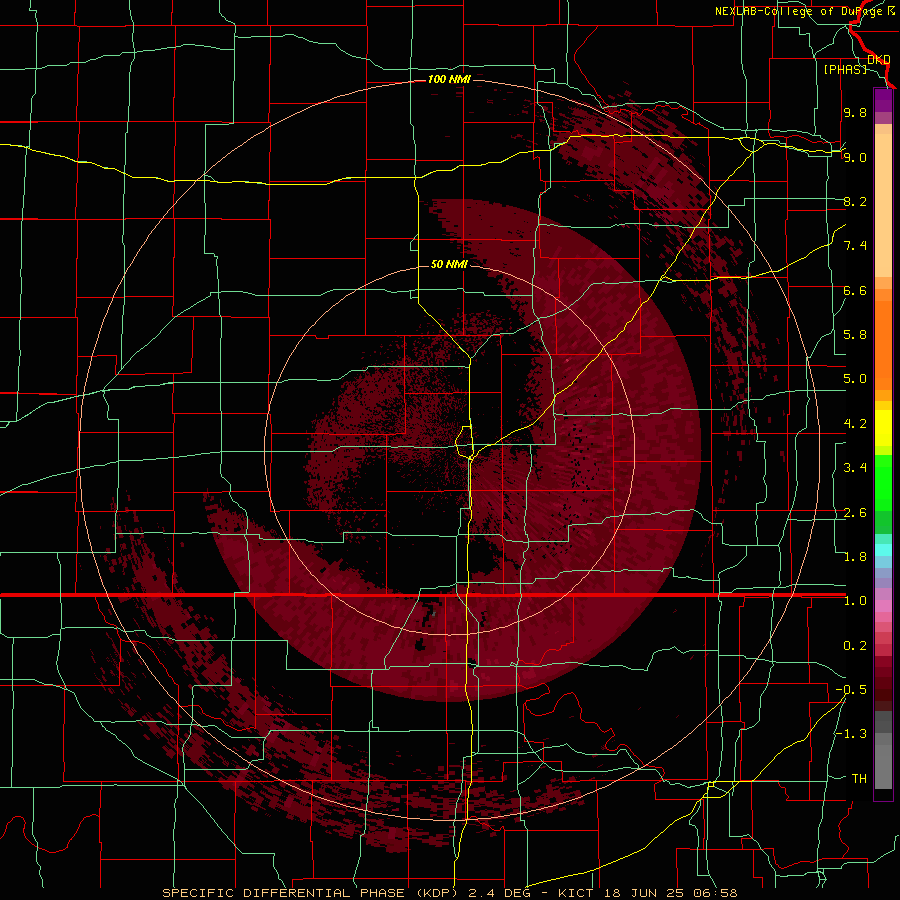
Task: Select the 9.8 value on the color scale
Action: tap(855, 112)
